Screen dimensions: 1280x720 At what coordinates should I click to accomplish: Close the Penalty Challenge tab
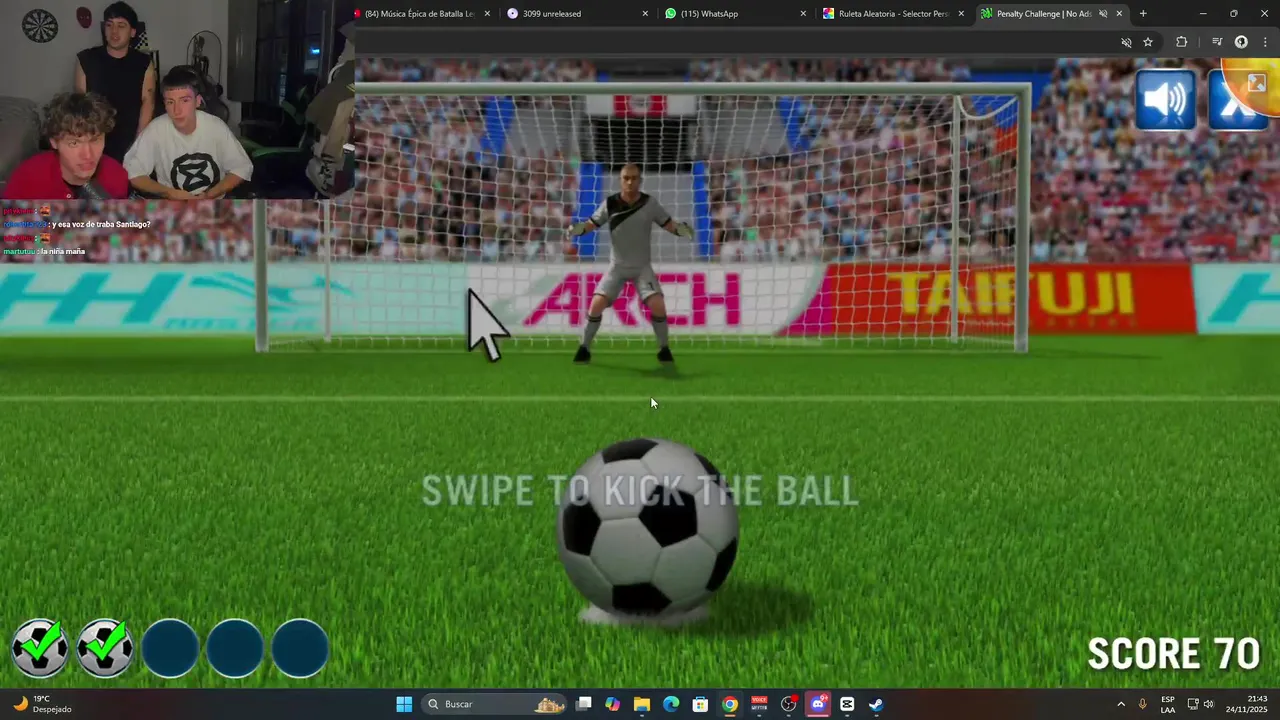[1119, 14]
